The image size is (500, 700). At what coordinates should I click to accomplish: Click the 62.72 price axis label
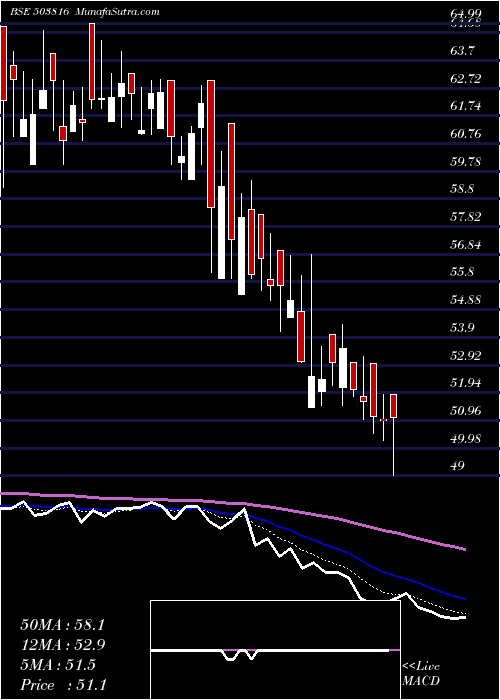[x=467, y=79]
